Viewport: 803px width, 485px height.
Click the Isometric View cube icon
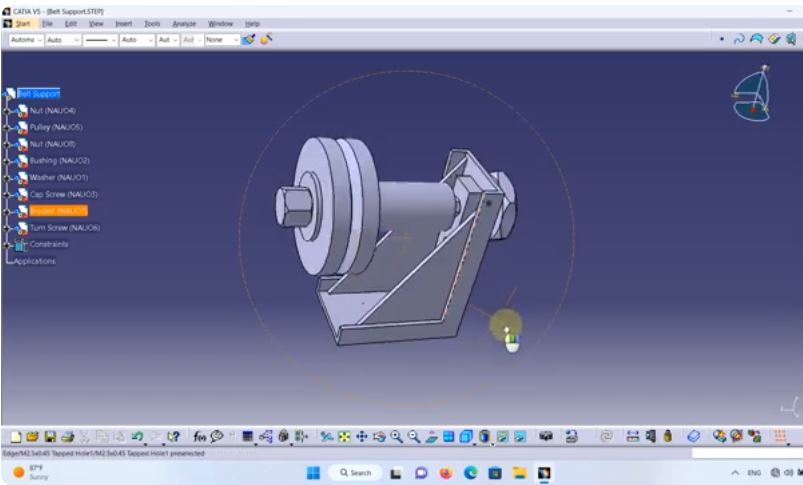point(466,436)
